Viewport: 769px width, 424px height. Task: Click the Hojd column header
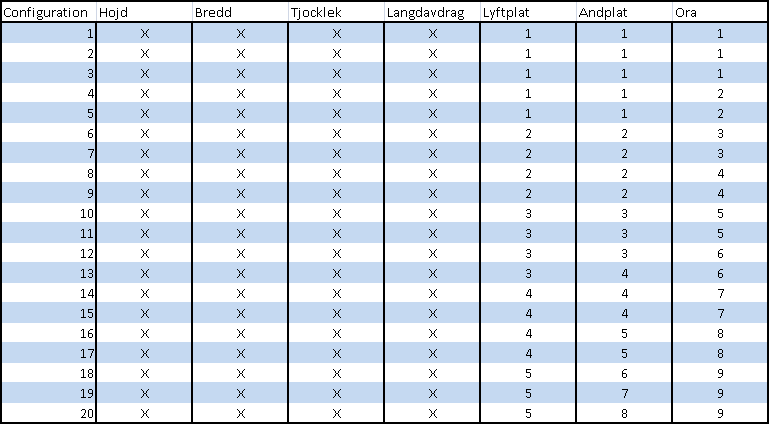[x=144, y=12]
